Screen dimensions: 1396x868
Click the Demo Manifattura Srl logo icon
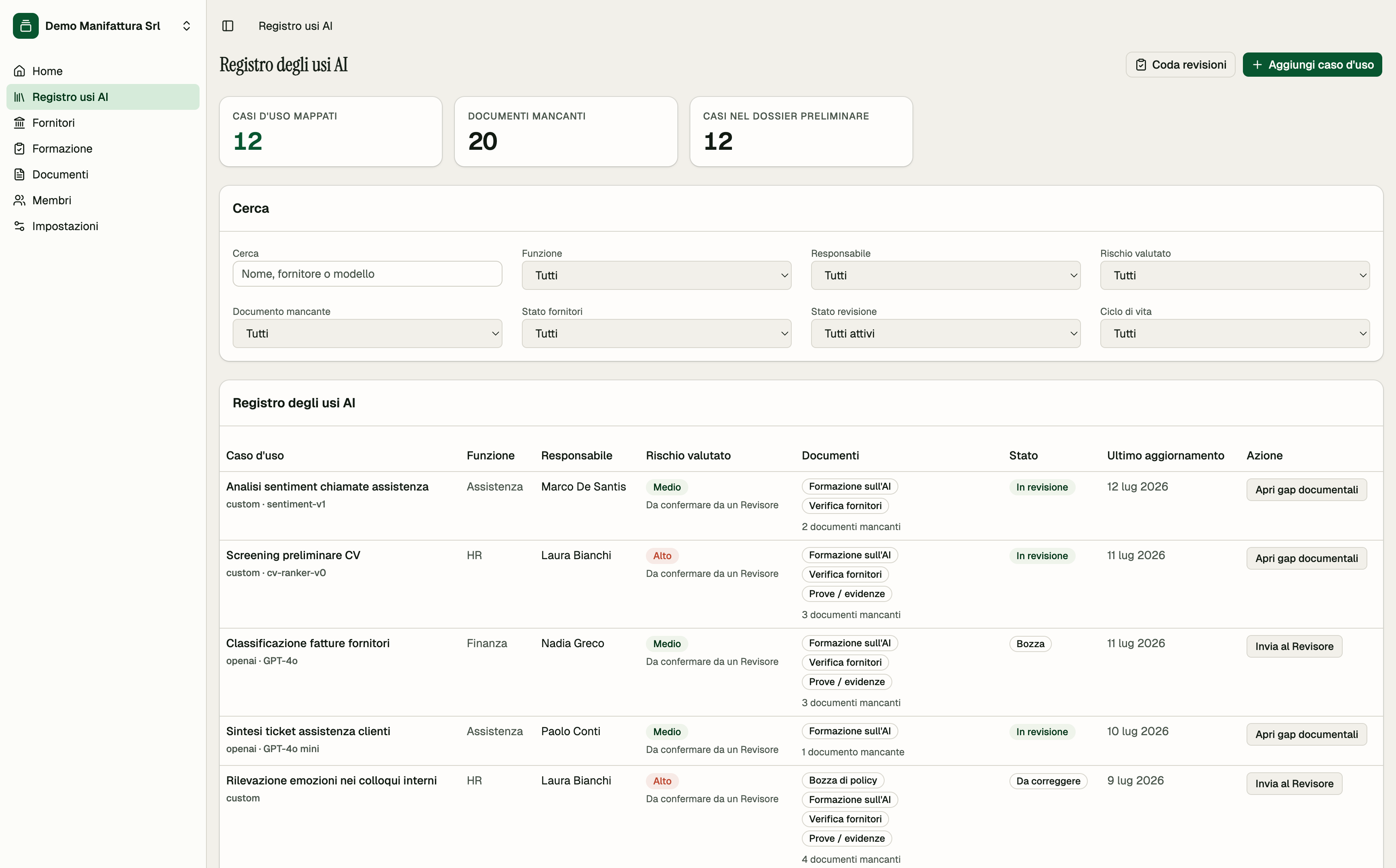pos(26,26)
